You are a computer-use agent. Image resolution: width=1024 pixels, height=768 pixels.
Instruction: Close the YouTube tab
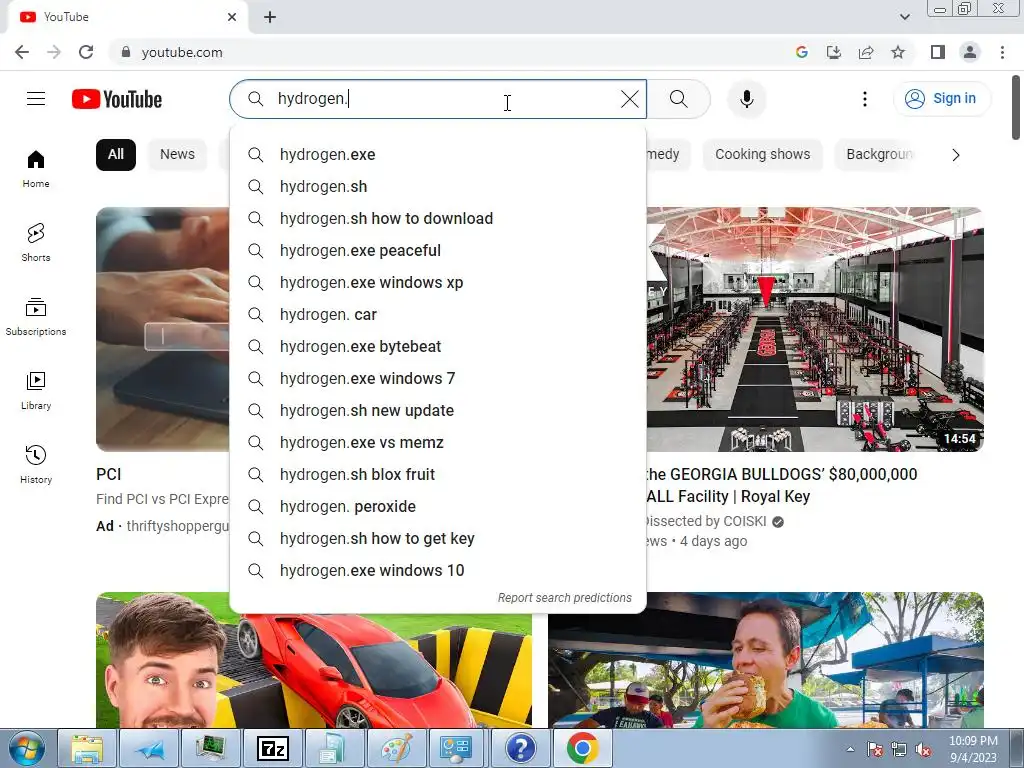pos(232,17)
